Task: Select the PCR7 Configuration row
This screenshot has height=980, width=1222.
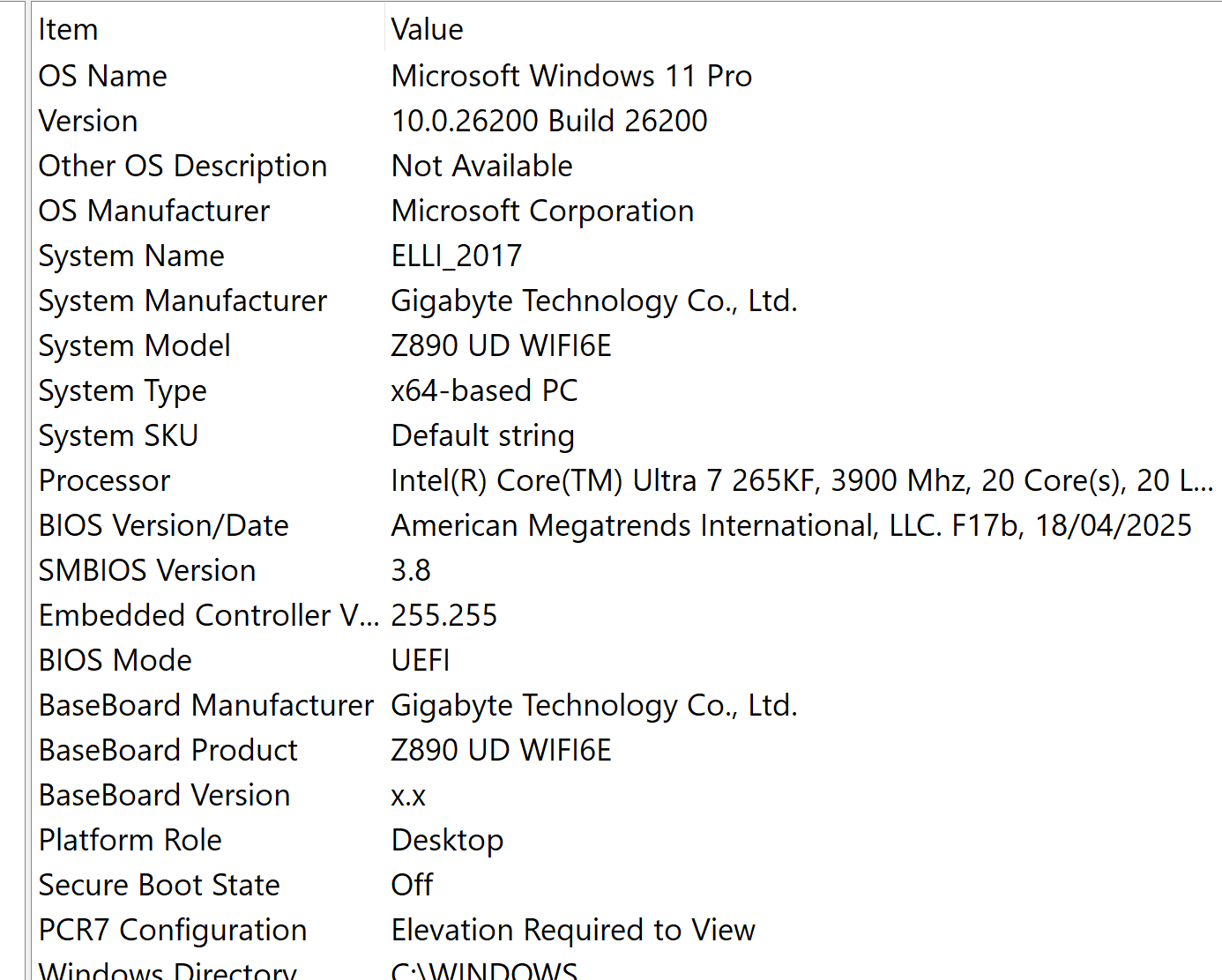Action: coord(173,930)
